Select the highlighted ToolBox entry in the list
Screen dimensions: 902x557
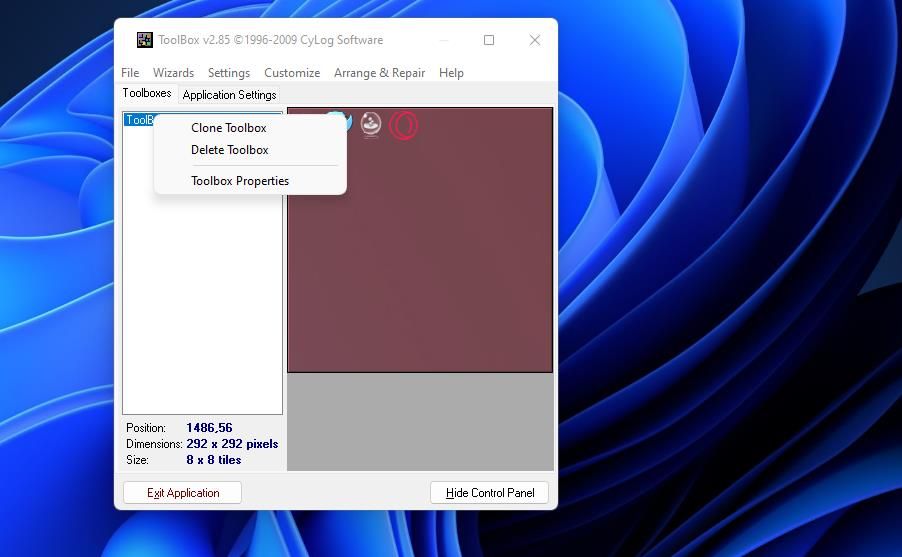139,120
